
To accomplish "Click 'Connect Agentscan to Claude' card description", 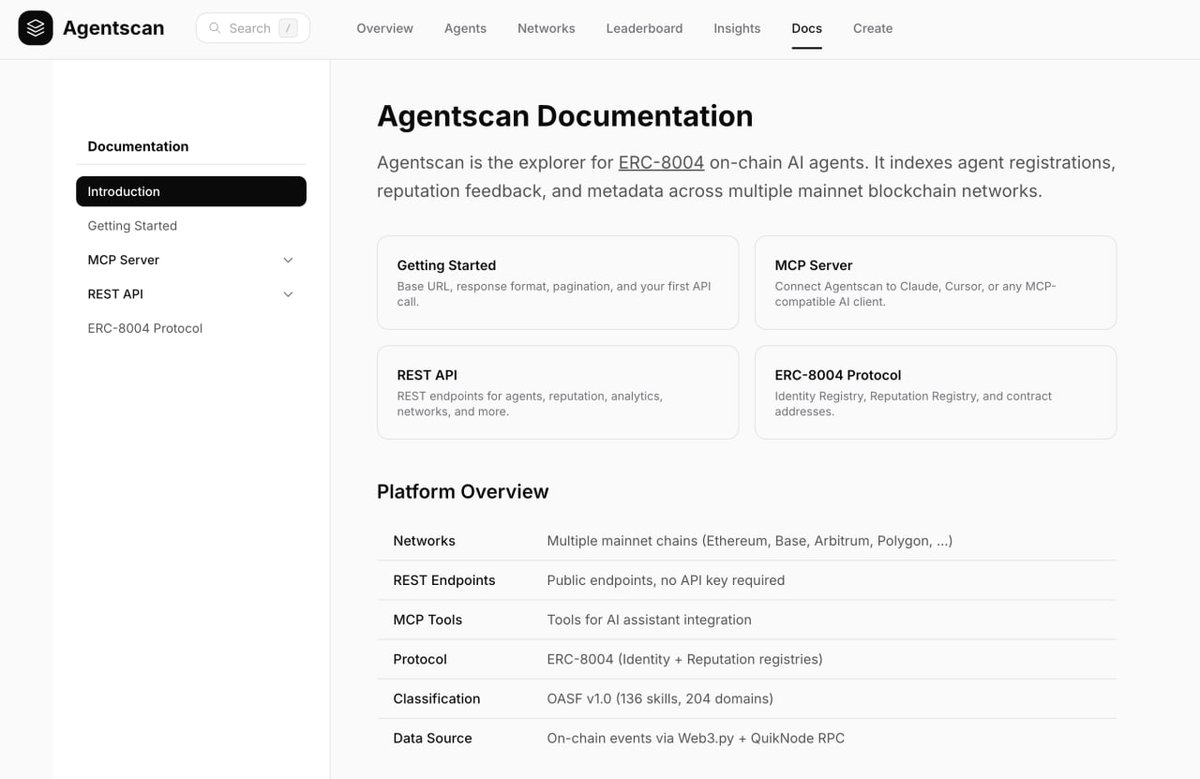I will 915,294.
